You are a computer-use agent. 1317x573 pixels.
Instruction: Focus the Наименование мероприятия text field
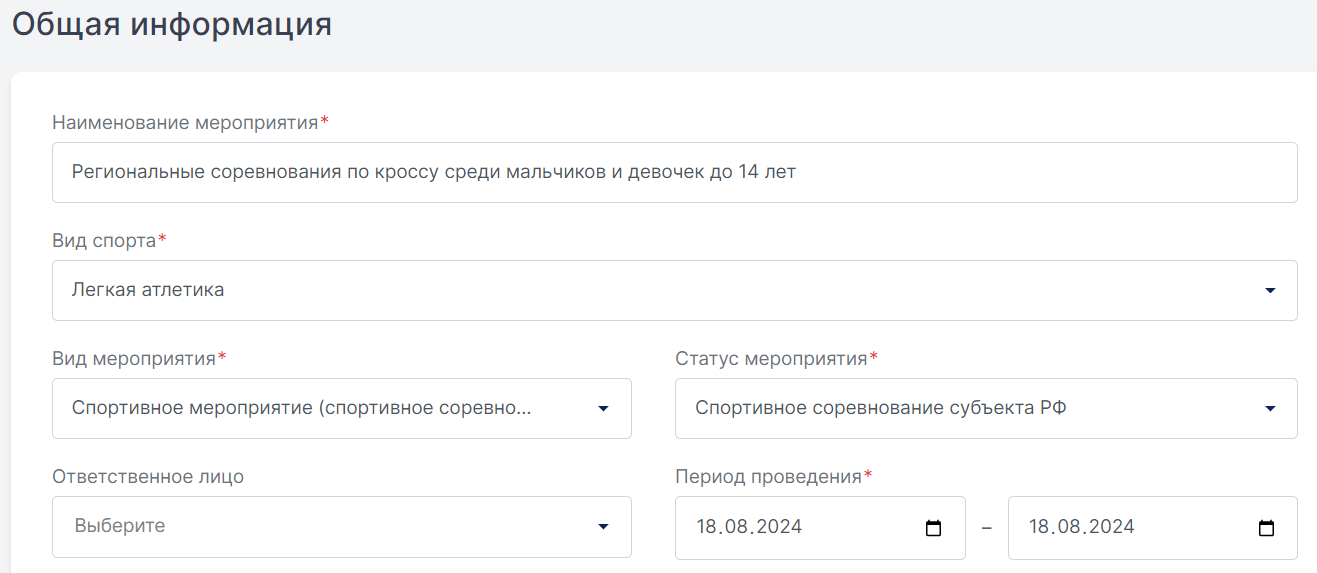coord(675,172)
